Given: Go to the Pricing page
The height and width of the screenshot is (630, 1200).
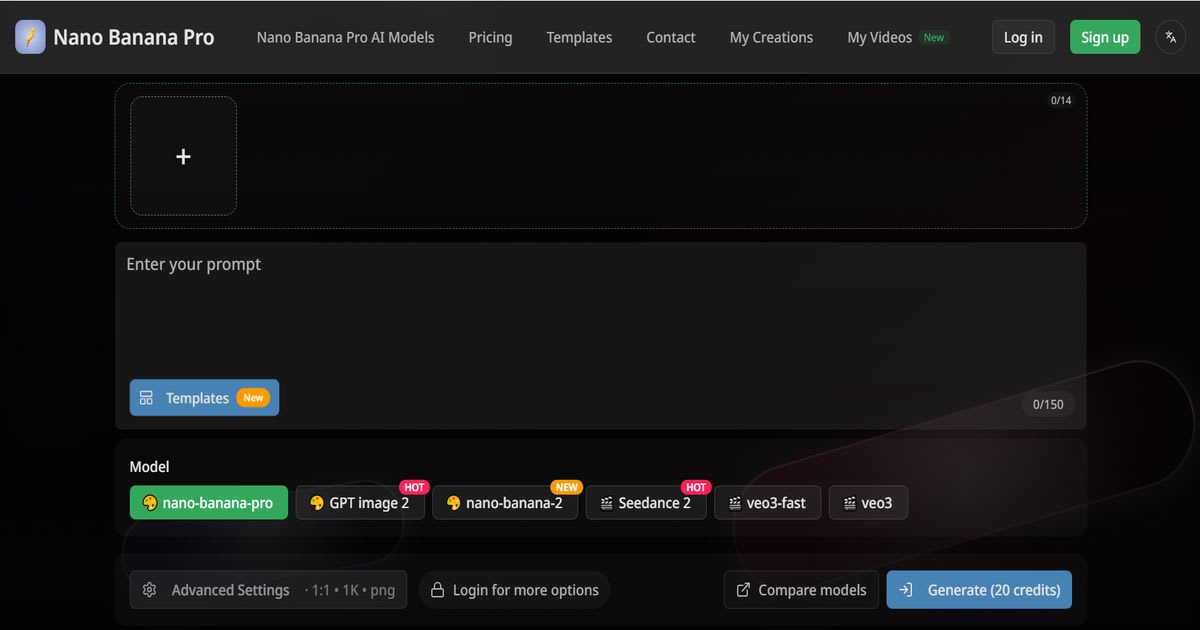Looking at the screenshot, I should tap(490, 37).
